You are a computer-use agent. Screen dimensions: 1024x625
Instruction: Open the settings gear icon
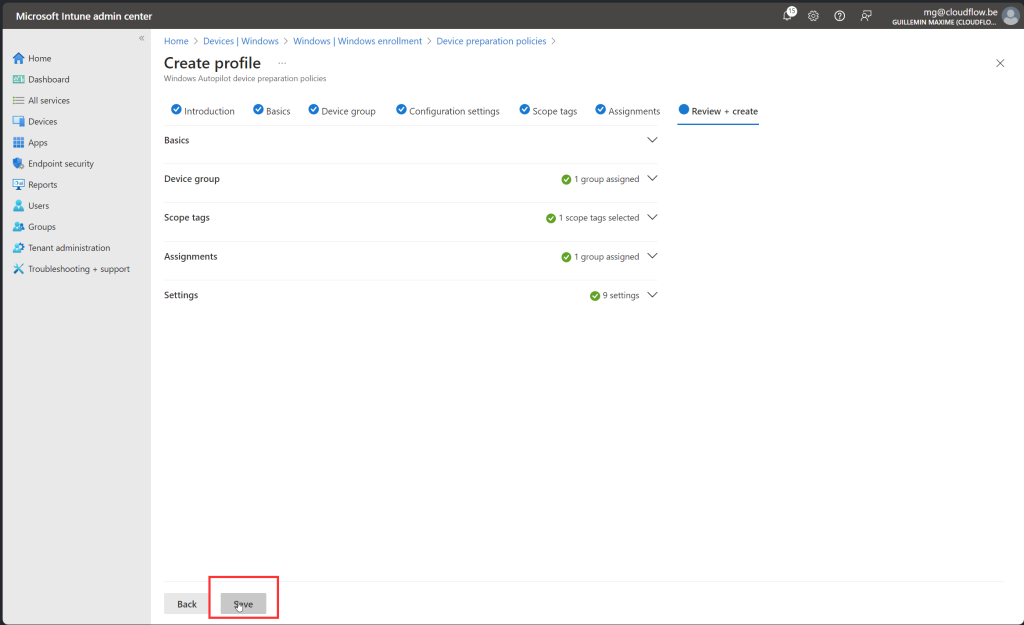pos(813,16)
